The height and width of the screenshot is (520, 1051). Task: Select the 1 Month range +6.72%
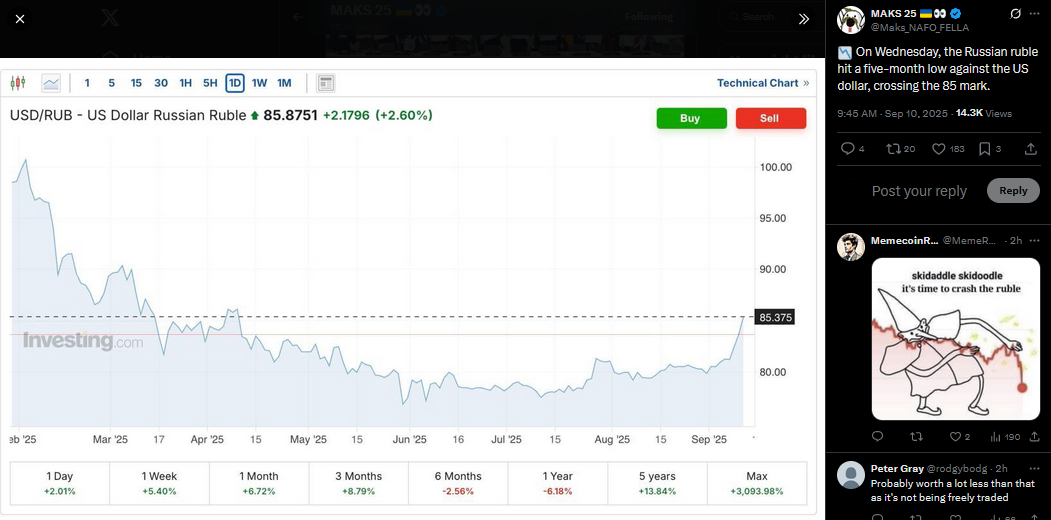(259, 483)
